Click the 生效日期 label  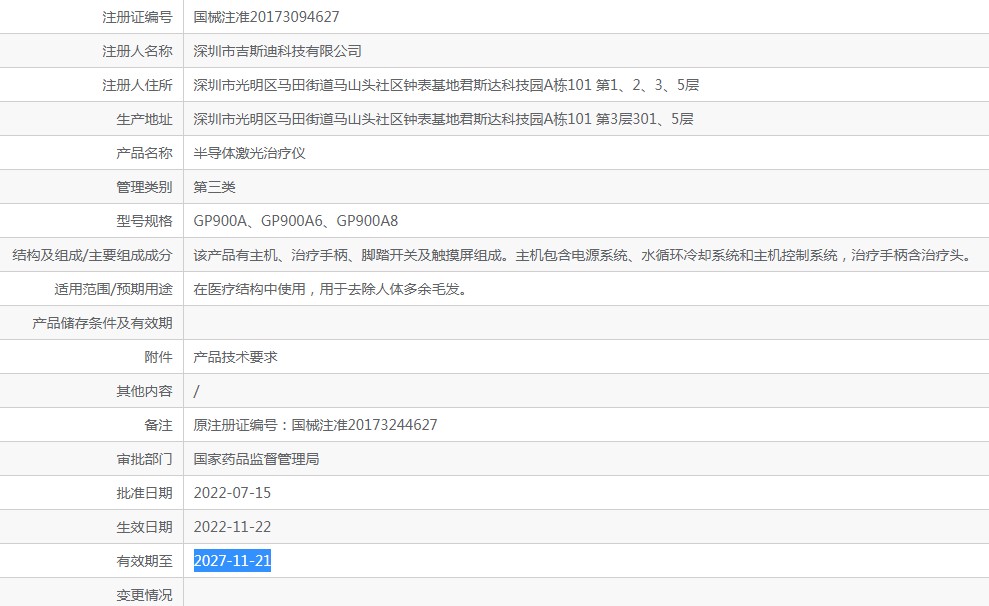144,528
